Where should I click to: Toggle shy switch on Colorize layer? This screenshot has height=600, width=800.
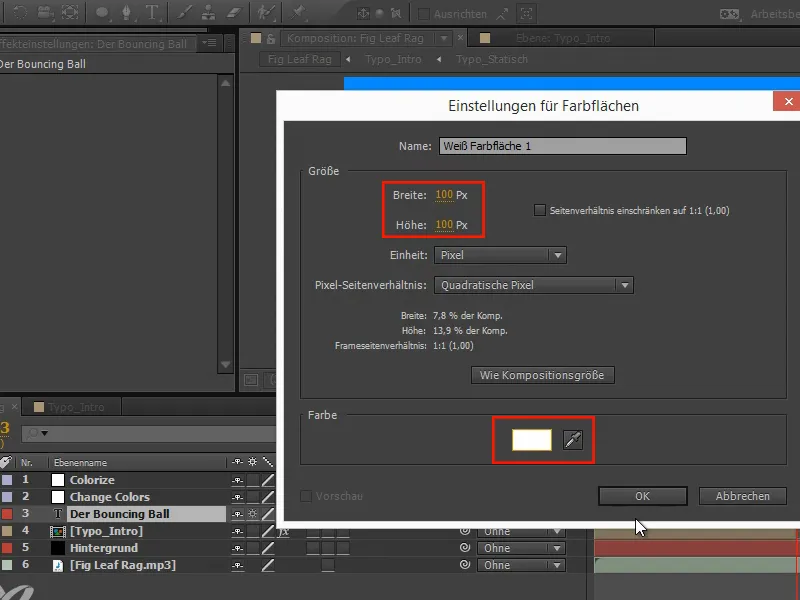(237, 480)
